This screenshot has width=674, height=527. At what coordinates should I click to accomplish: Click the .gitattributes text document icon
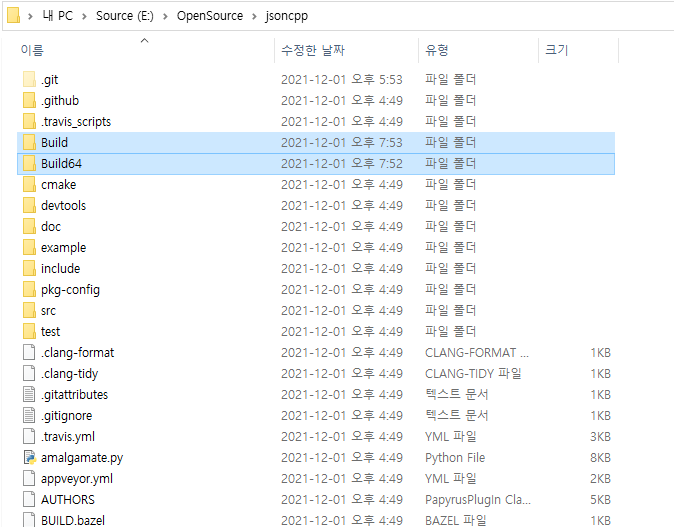(x=29, y=395)
